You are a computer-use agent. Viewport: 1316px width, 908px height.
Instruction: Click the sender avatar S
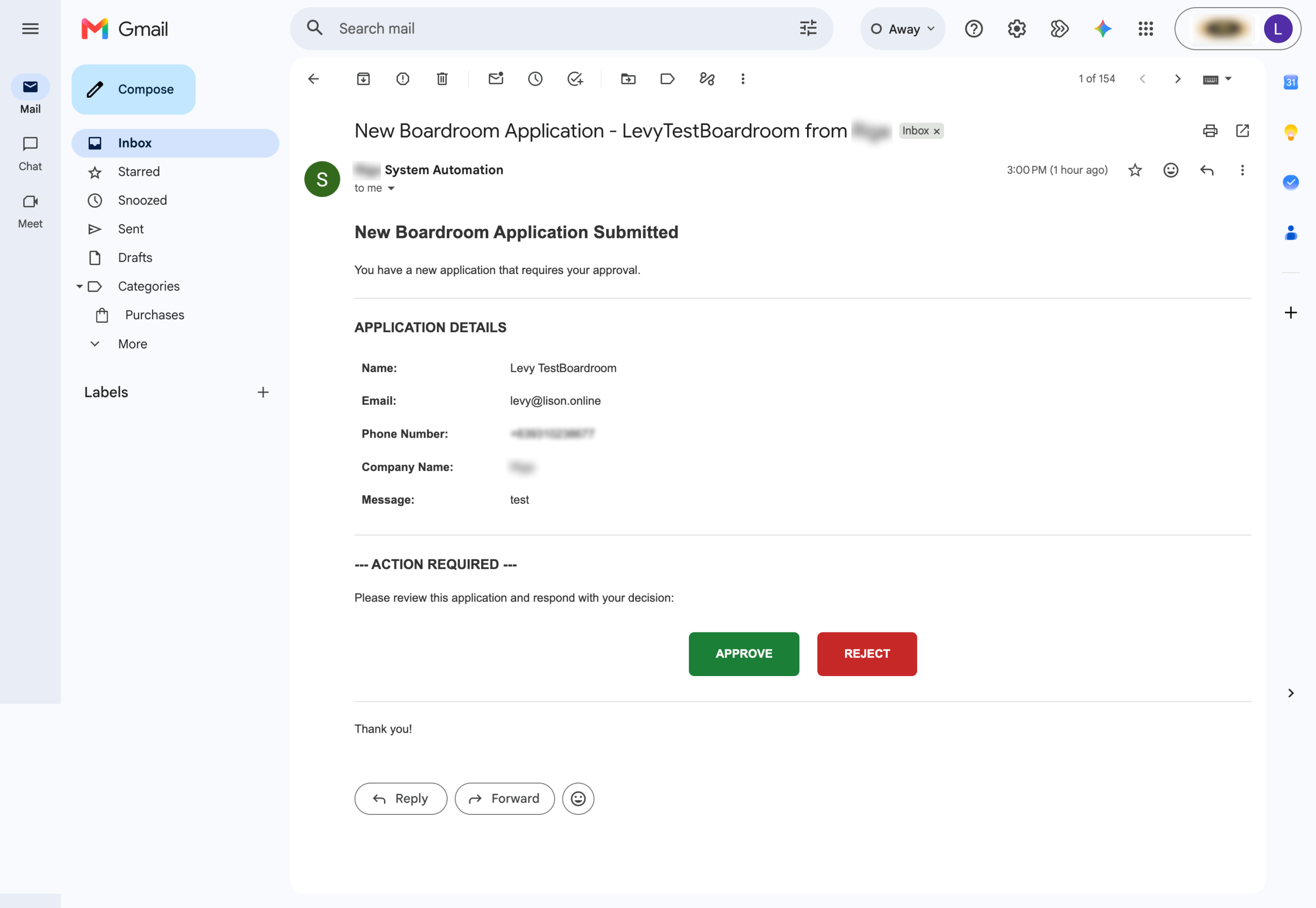click(322, 179)
